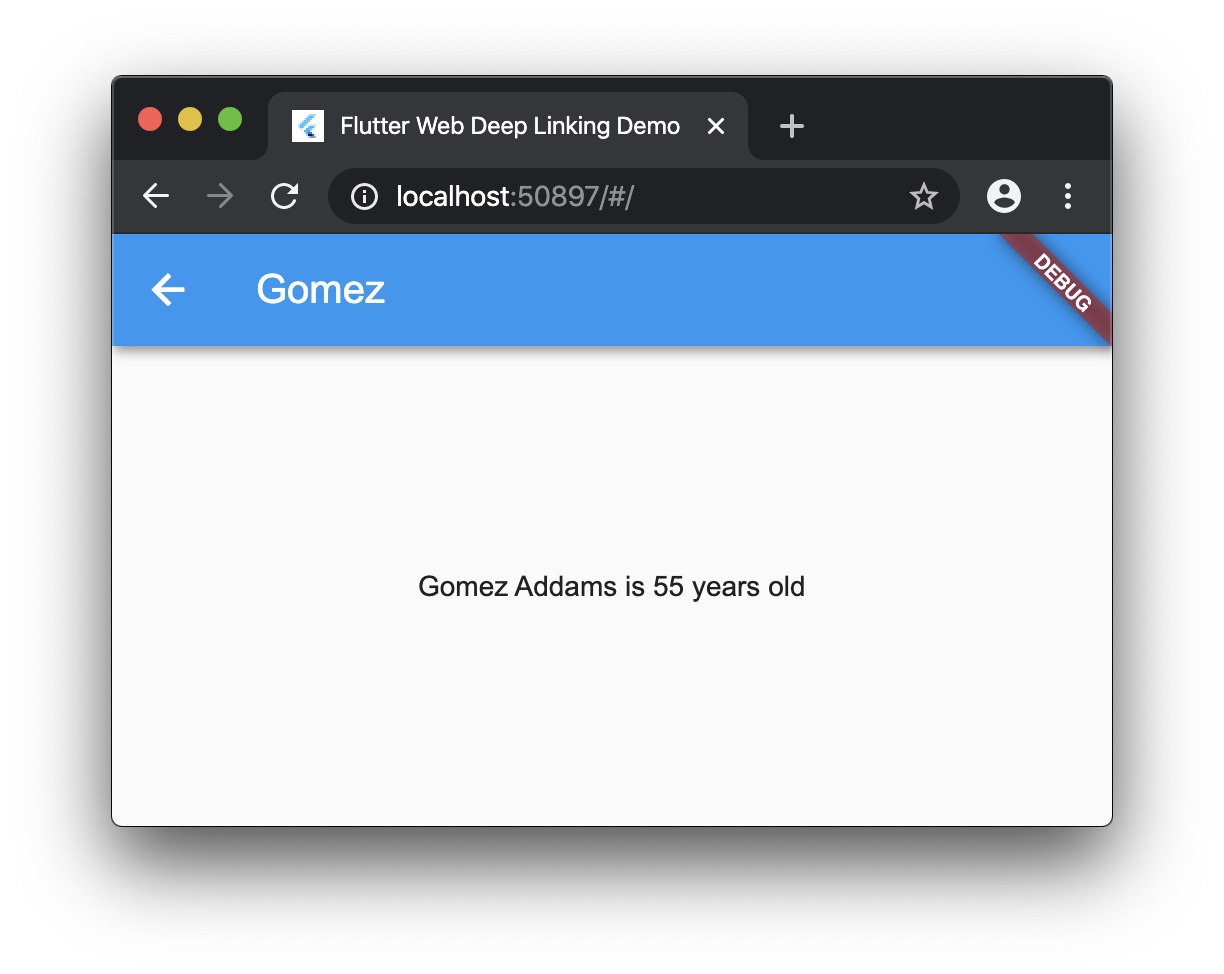Select the Flutter Web Deep Linking Demo tab
The image size is (1224, 974).
508,126
